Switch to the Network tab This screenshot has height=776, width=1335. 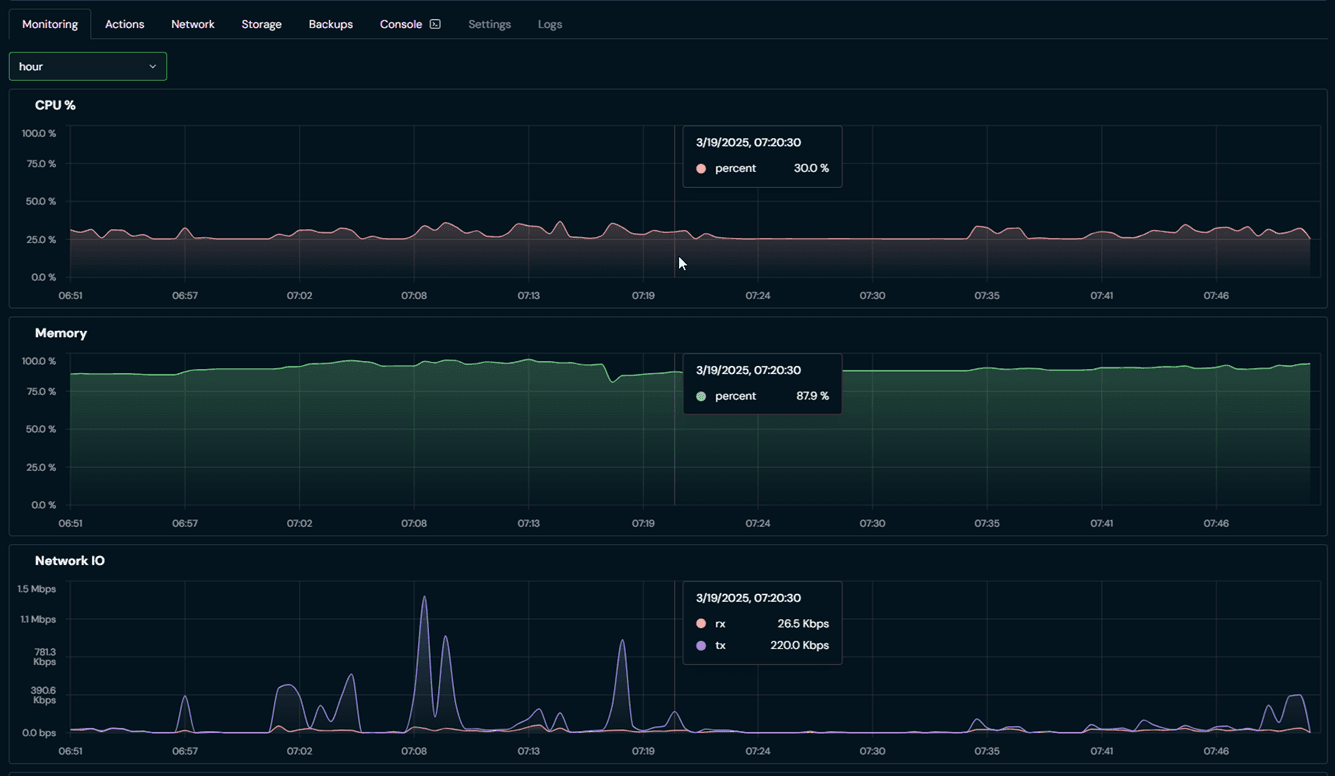(x=193, y=24)
